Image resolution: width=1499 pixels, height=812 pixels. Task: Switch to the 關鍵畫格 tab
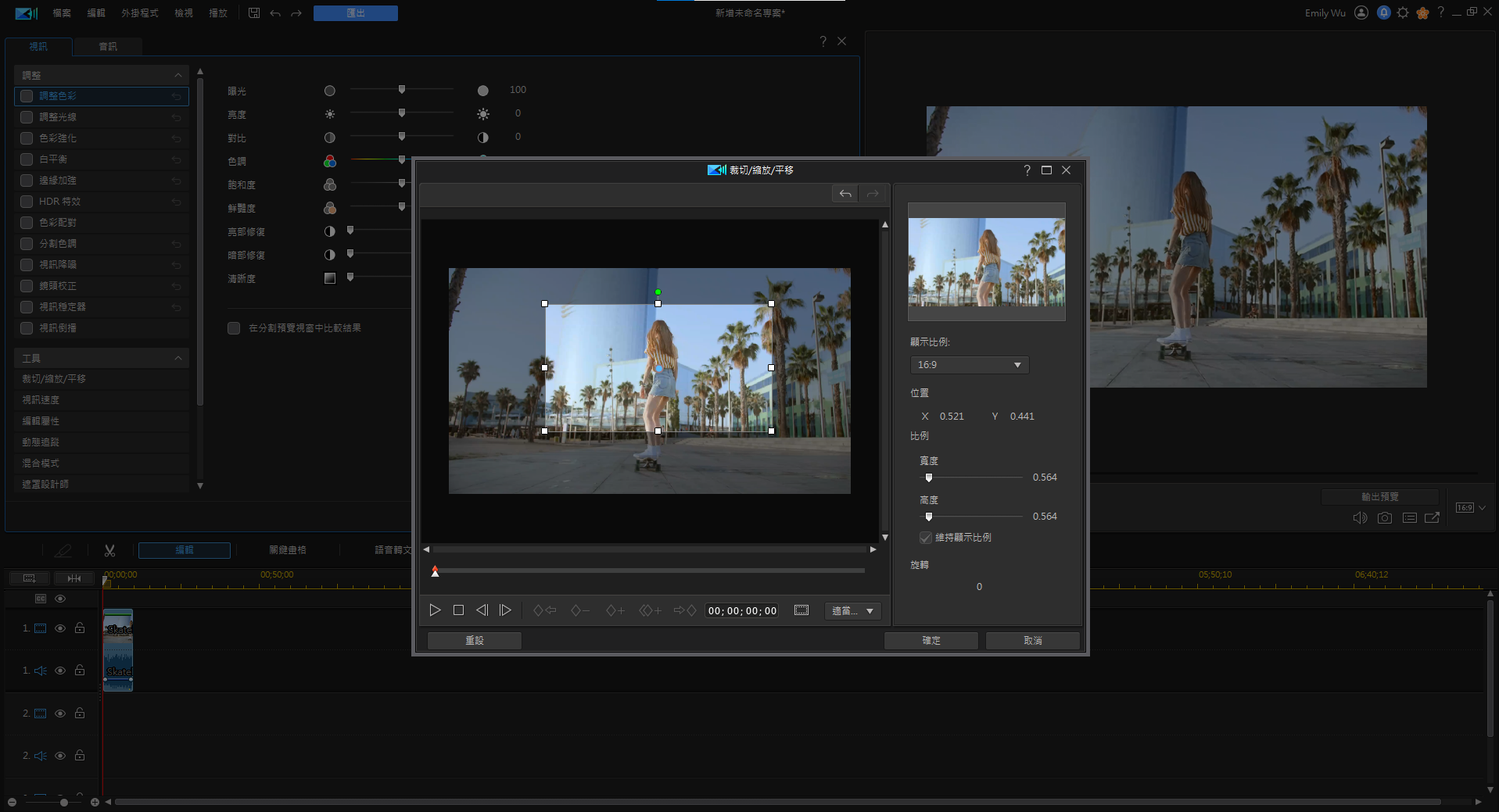pos(288,550)
